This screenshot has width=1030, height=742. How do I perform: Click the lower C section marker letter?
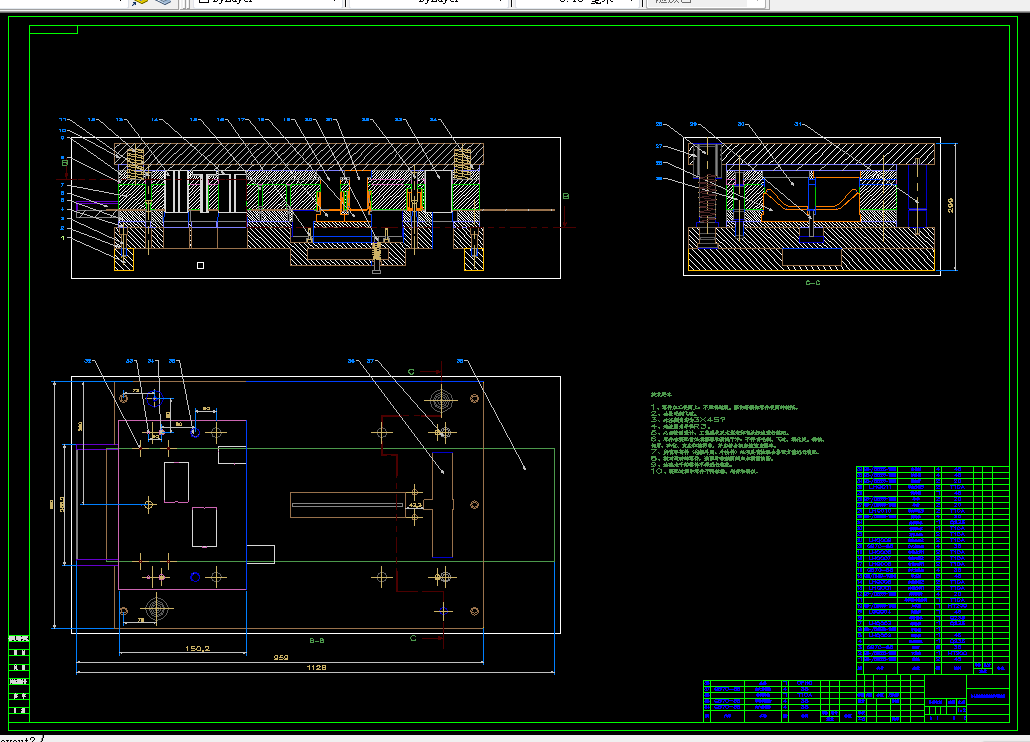point(413,638)
